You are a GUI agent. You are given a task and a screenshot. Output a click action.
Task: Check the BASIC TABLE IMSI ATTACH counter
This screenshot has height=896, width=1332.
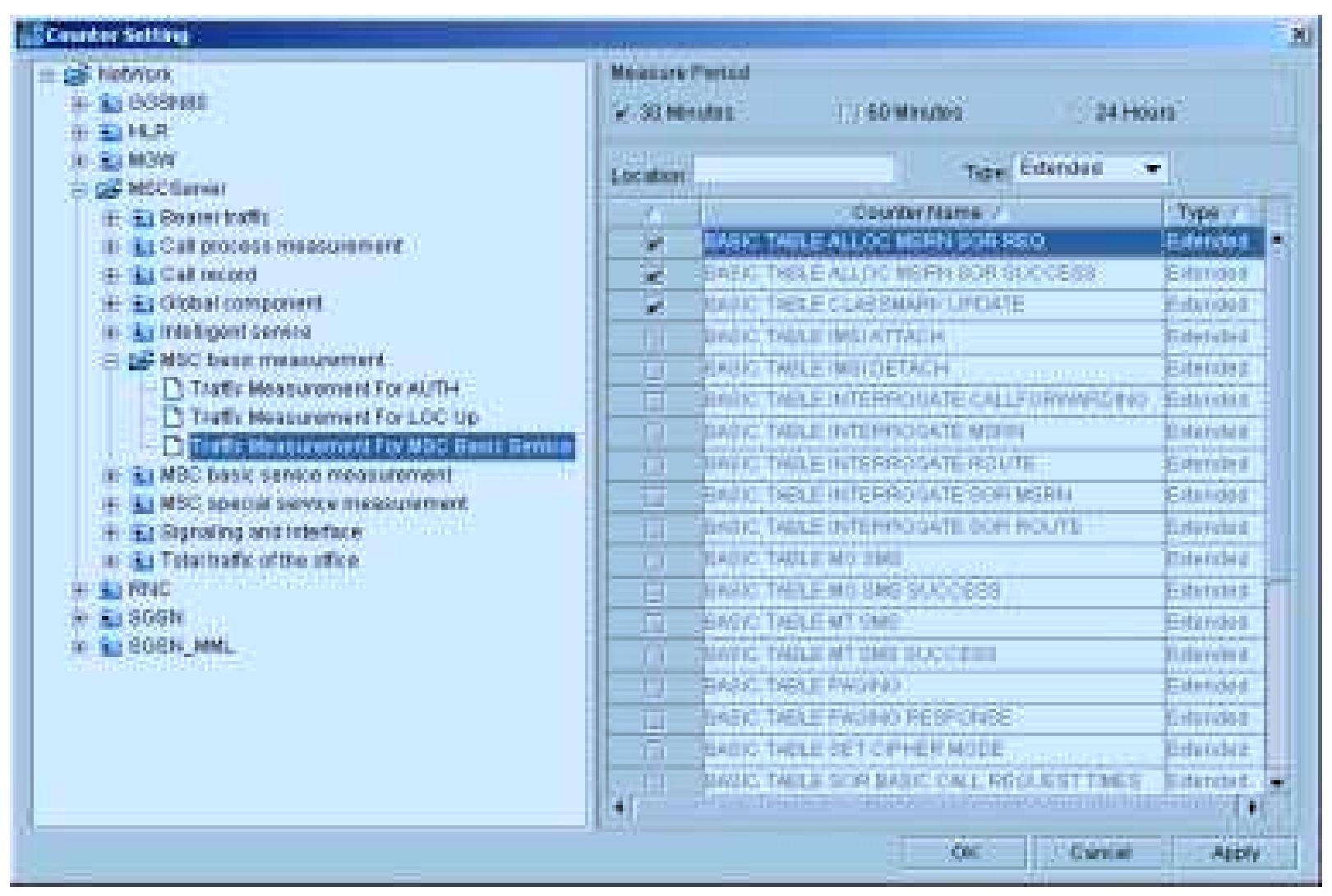(x=654, y=338)
